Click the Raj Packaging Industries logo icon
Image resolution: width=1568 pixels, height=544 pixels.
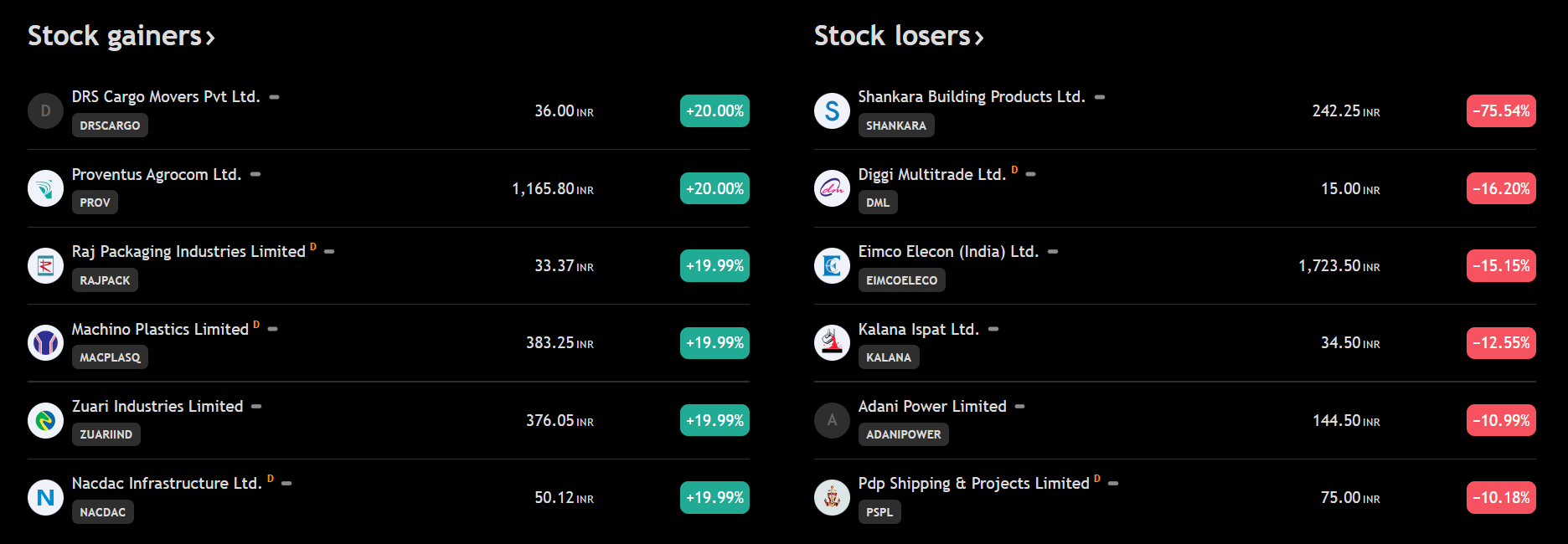pos(45,266)
